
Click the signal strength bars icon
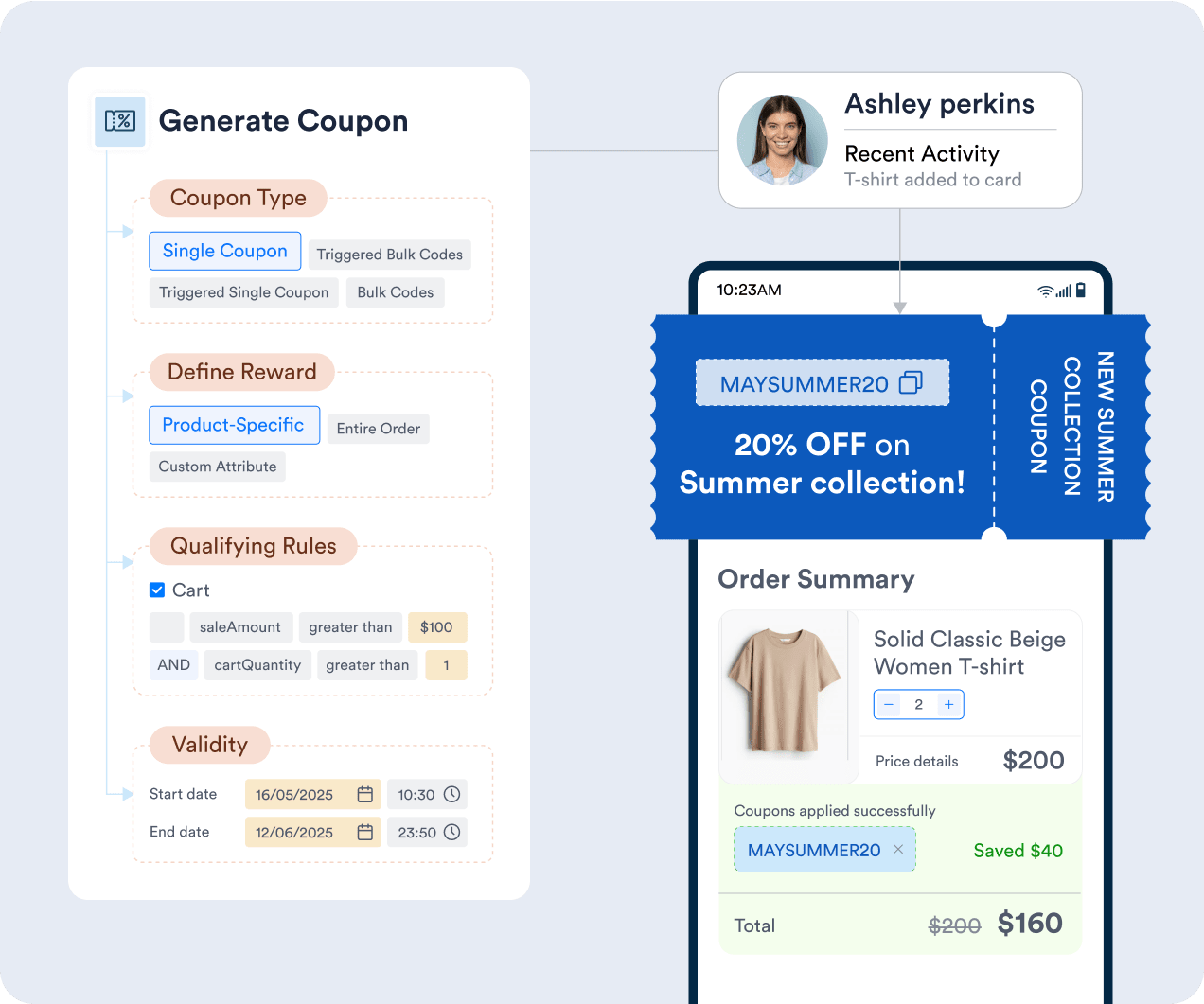tap(1064, 291)
